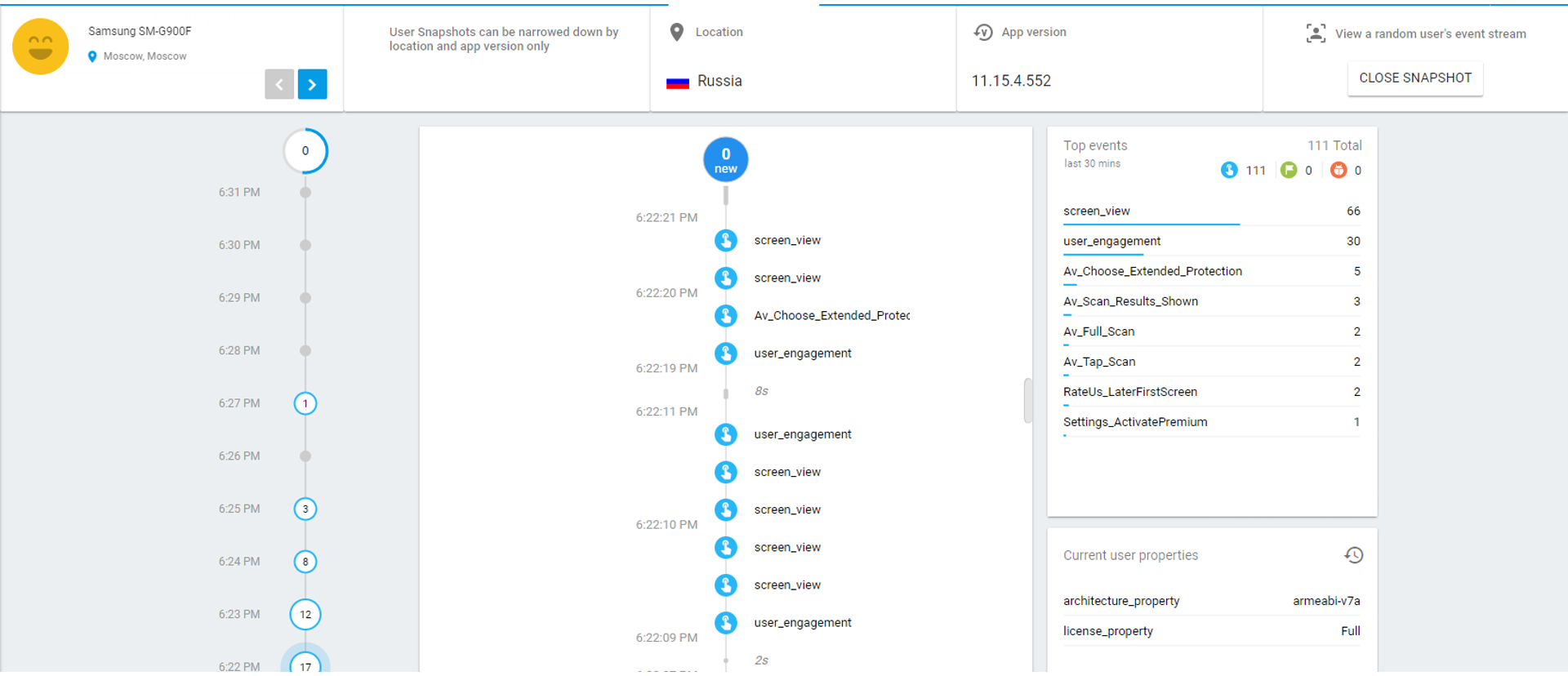Select Av_Full_Scan in Top events

click(x=1212, y=332)
